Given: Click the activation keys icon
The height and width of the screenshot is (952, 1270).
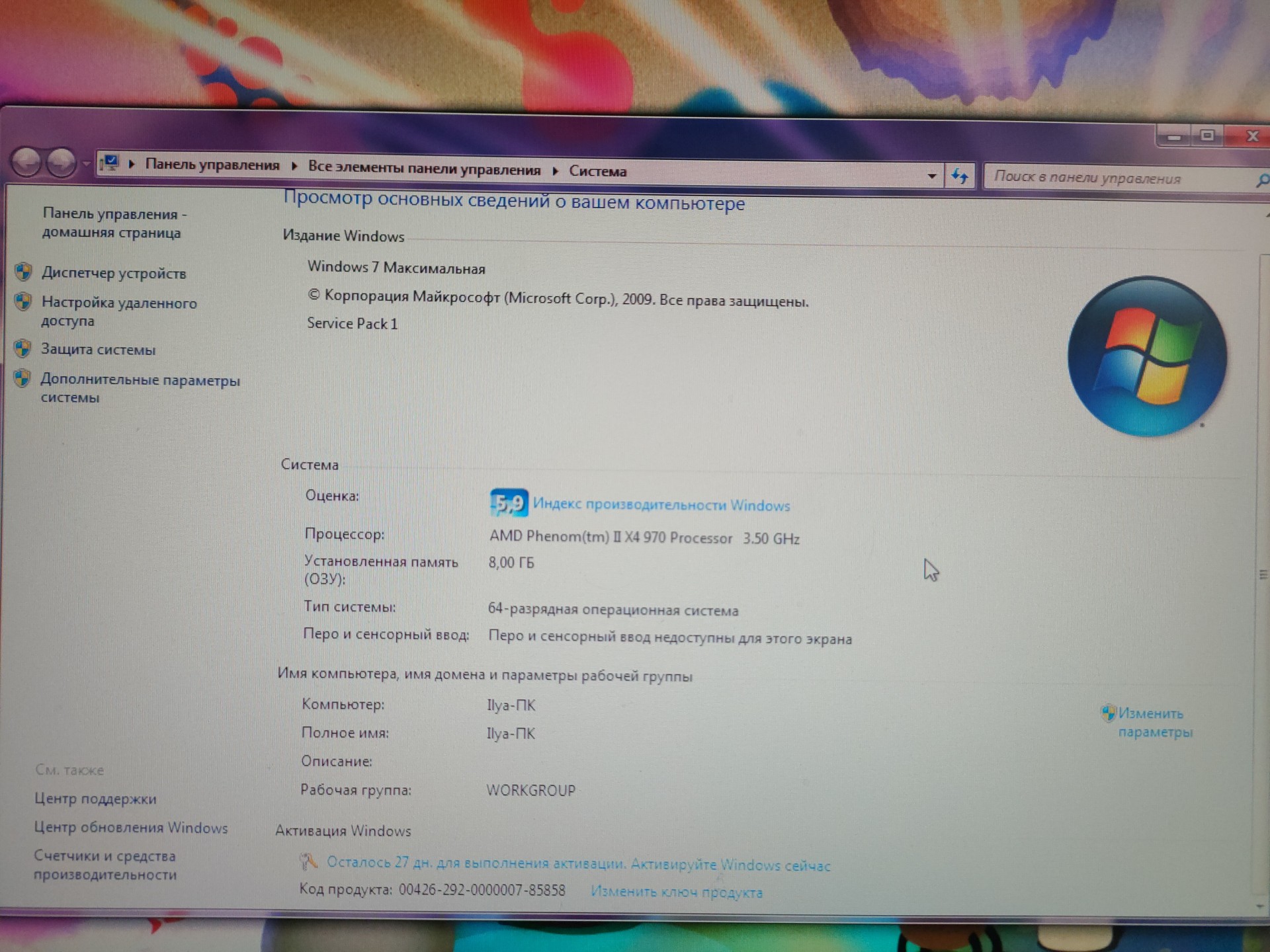Looking at the screenshot, I should (x=308, y=861).
